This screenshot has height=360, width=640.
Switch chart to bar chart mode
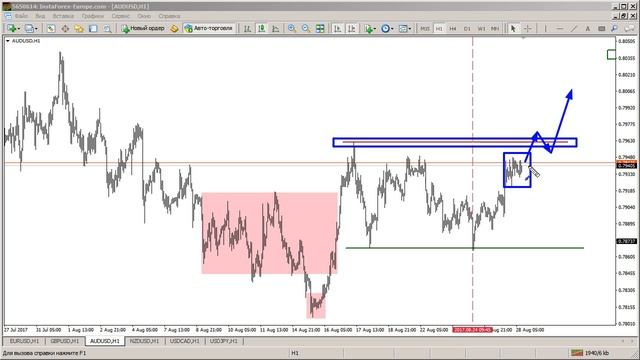tap(247, 28)
